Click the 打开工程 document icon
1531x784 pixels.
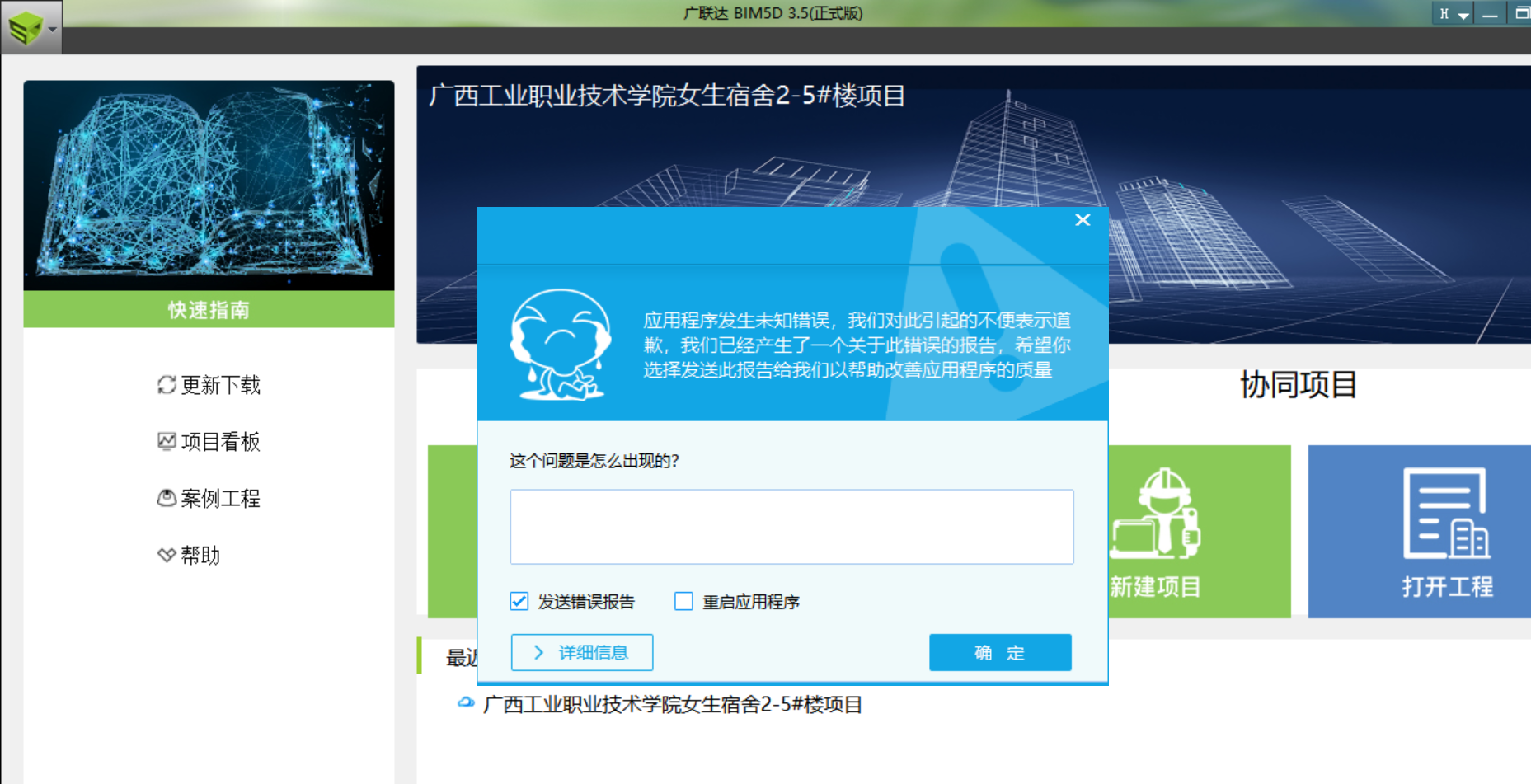pyautogui.click(x=1446, y=513)
